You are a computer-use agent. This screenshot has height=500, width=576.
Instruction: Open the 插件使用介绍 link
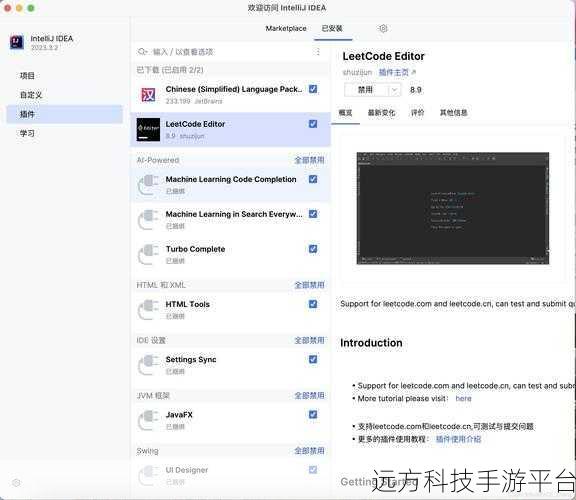click(x=458, y=439)
